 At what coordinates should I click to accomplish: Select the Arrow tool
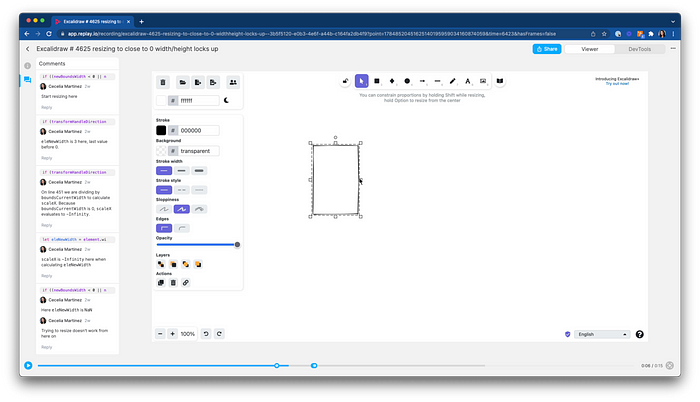[x=422, y=81]
